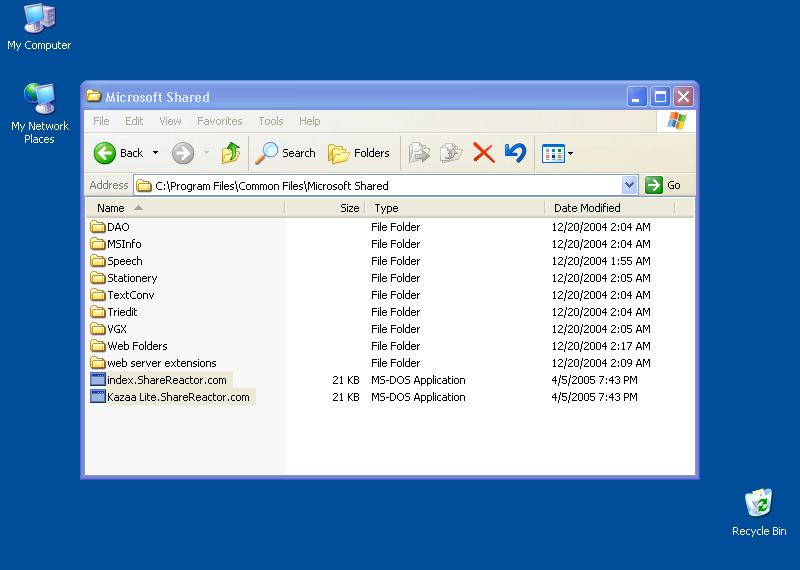Viewport: 800px width, 570px height.
Task: Click the '12/20/2004 2:17 AM' date for Web Folders
Action: 601,346
